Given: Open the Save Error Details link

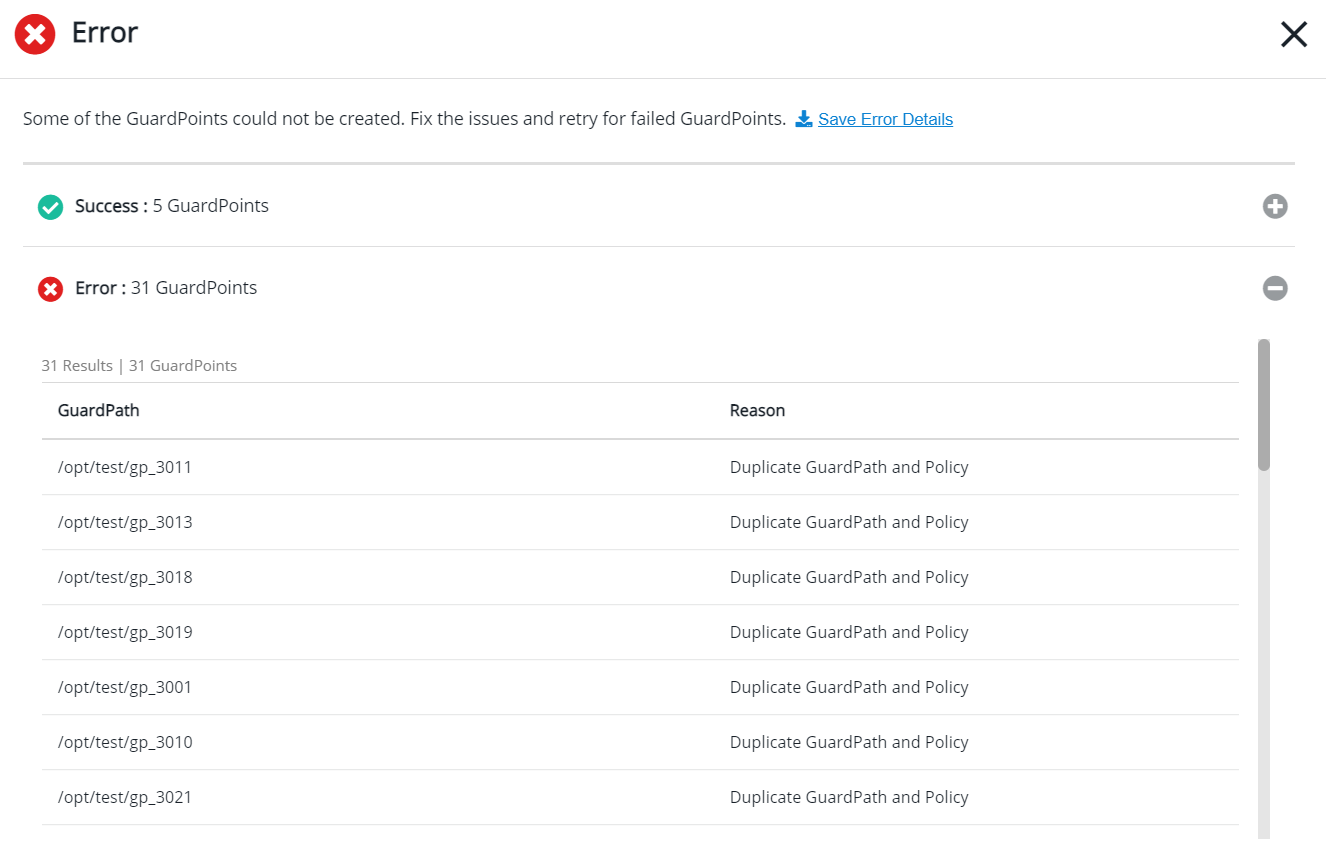Looking at the screenshot, I should [x=885, y=119].
